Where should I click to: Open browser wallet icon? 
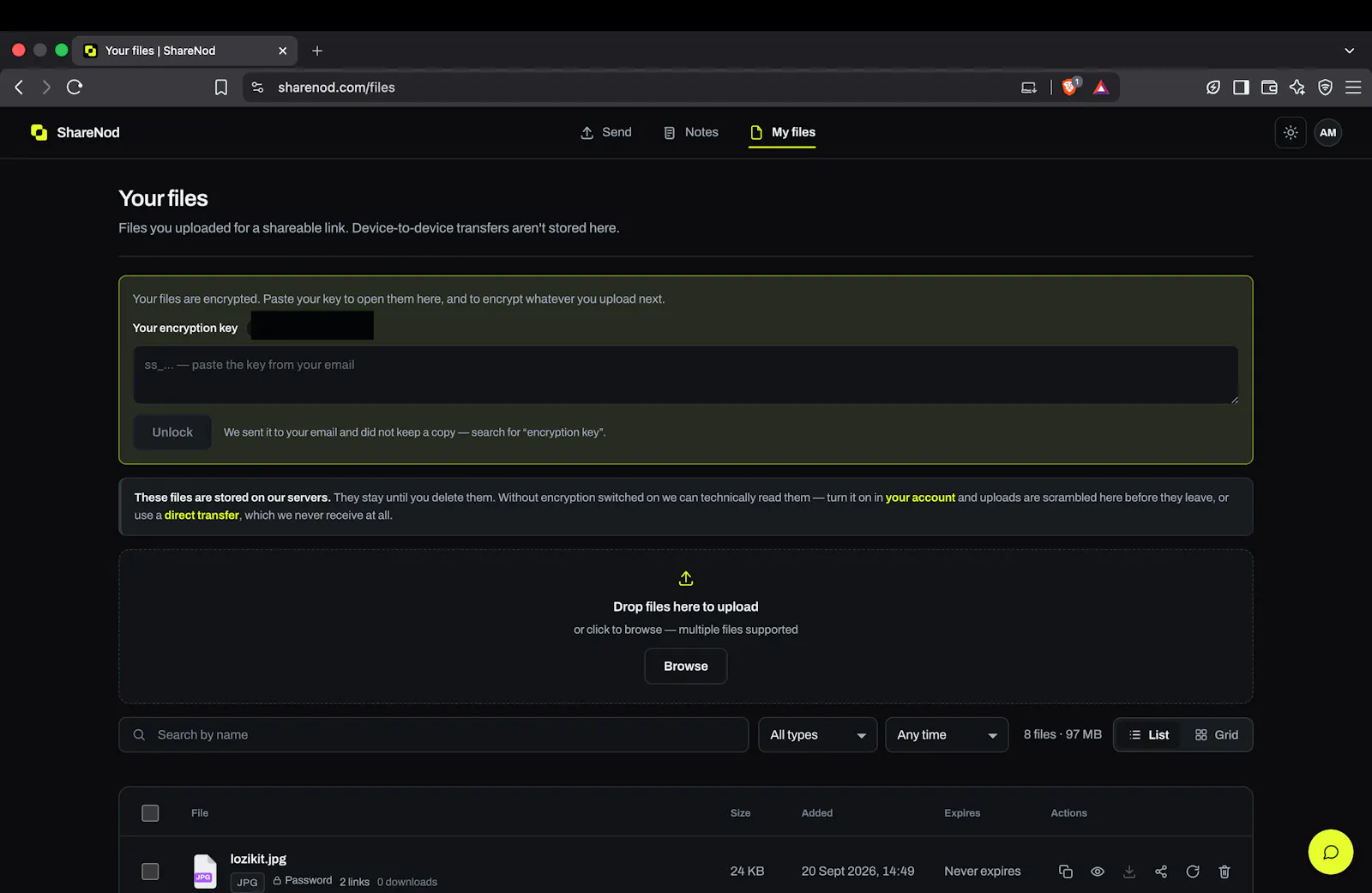(x=1269, y=87)
